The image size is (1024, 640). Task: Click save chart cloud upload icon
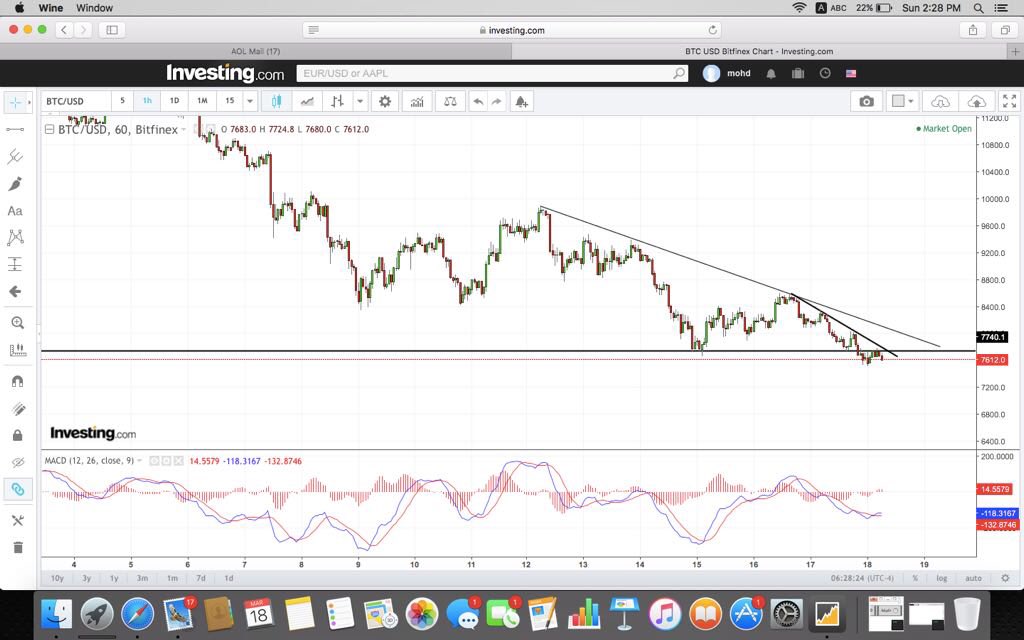(x=976, y=101)
